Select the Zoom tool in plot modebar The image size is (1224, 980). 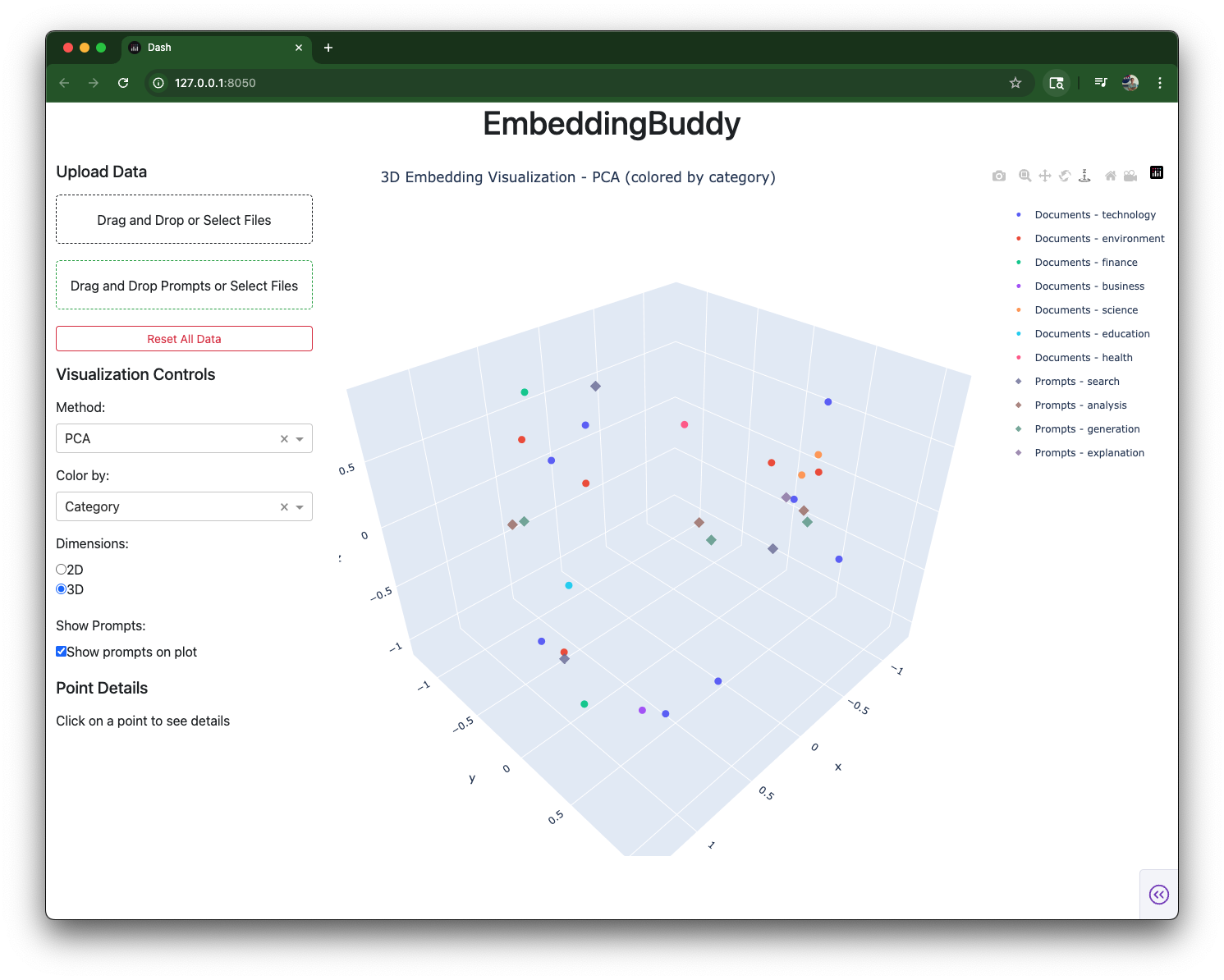(x=1025, y=176)
